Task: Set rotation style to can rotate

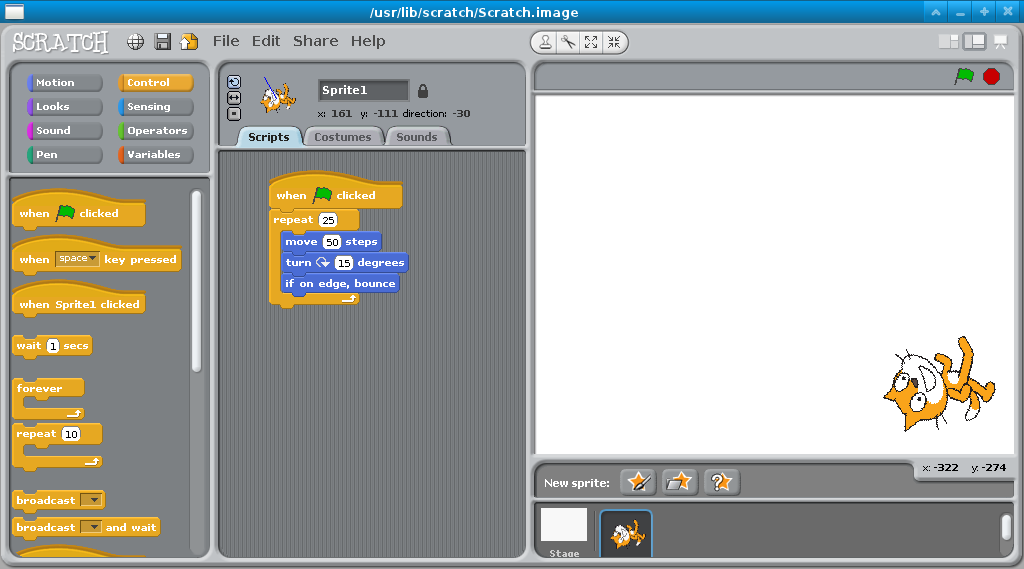Action: point(234,82)
